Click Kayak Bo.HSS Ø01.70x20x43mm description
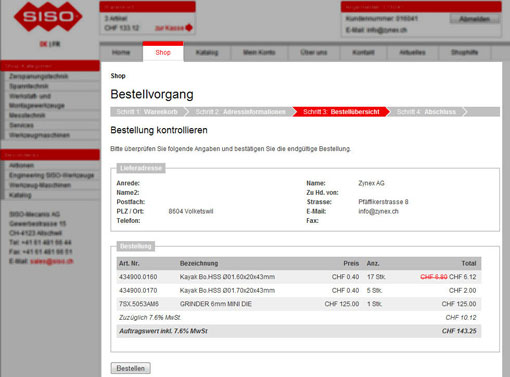Screen dimensions: 510x377 tap(227, 291)
